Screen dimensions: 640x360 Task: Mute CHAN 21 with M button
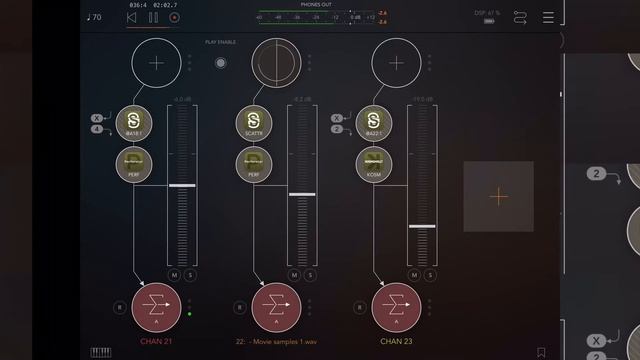(x=174, y=275)
